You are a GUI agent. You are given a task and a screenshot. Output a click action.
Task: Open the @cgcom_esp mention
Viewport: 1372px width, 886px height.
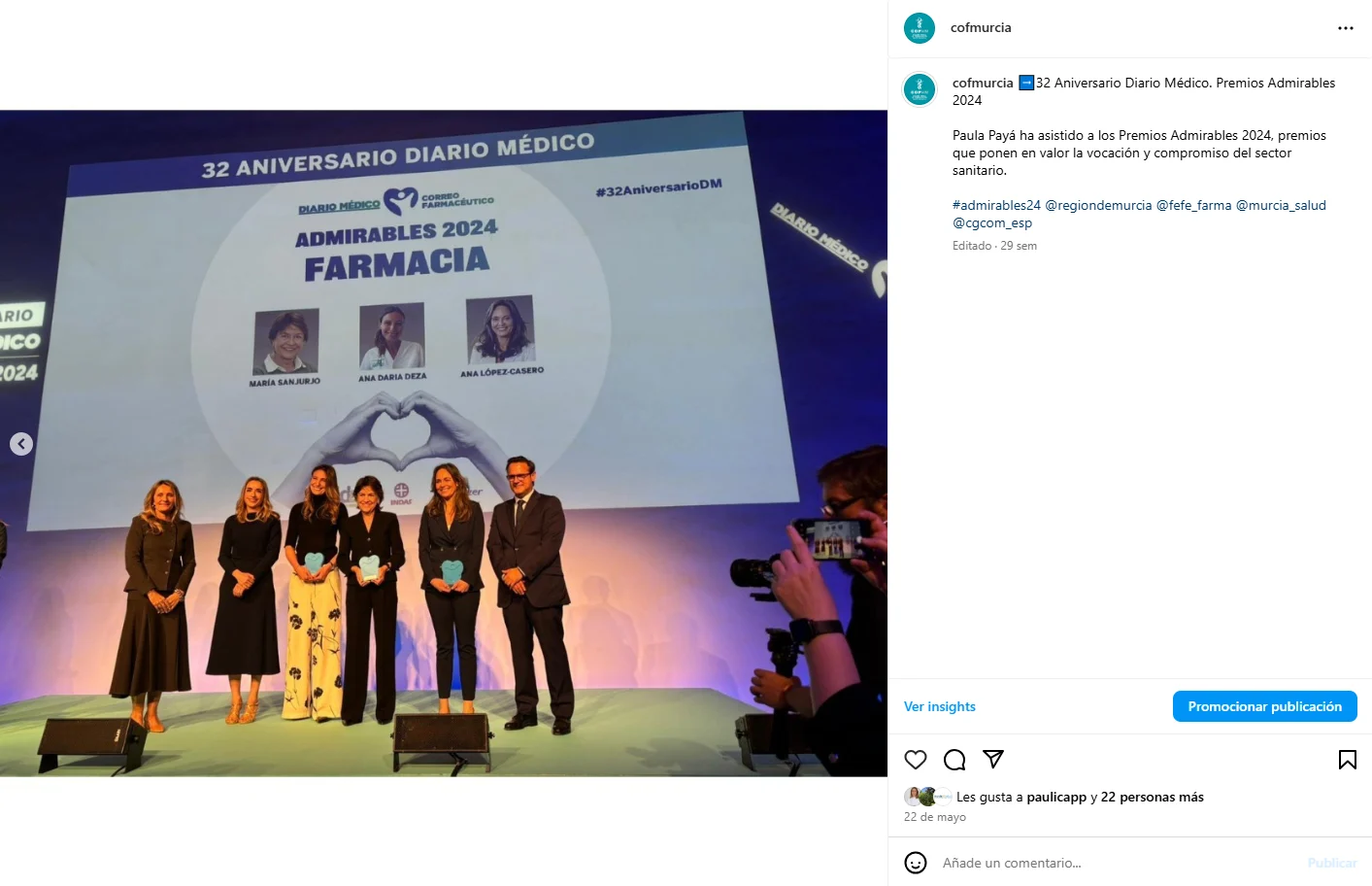click(992, 222)
